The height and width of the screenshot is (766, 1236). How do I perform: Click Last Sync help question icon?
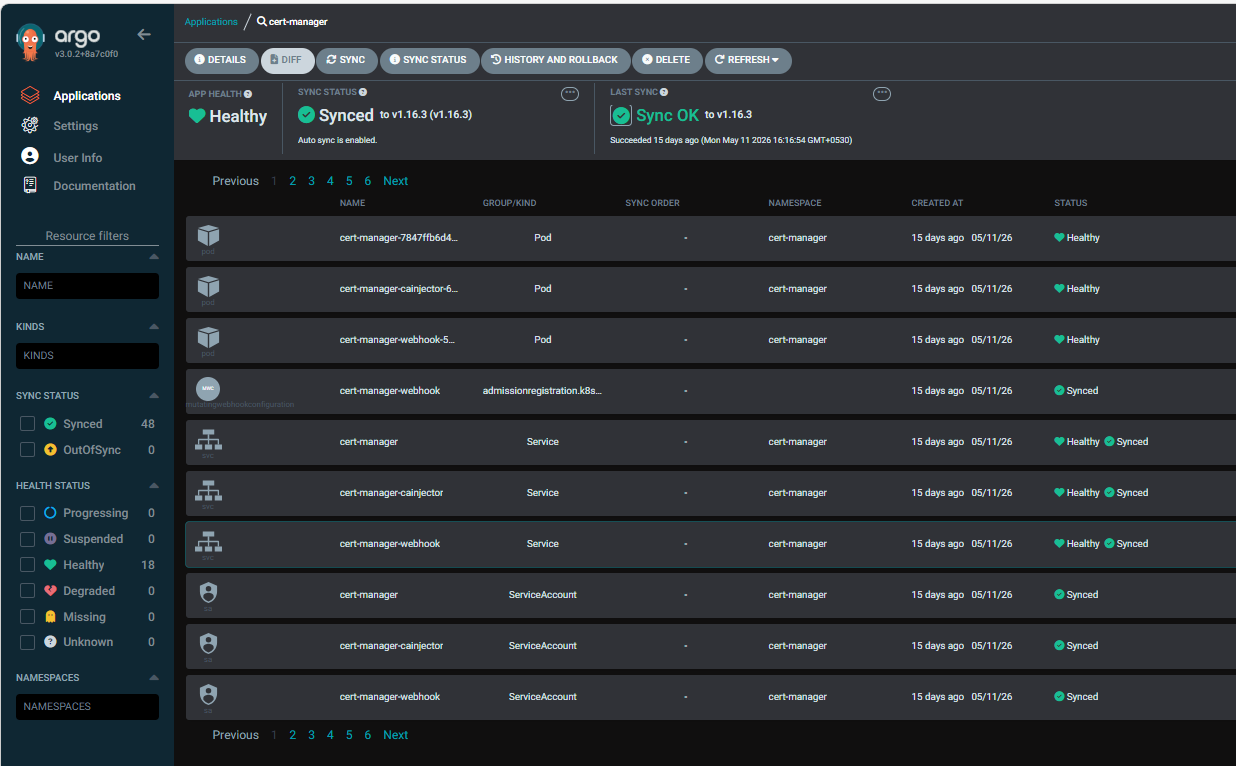[x=664, y=92]
